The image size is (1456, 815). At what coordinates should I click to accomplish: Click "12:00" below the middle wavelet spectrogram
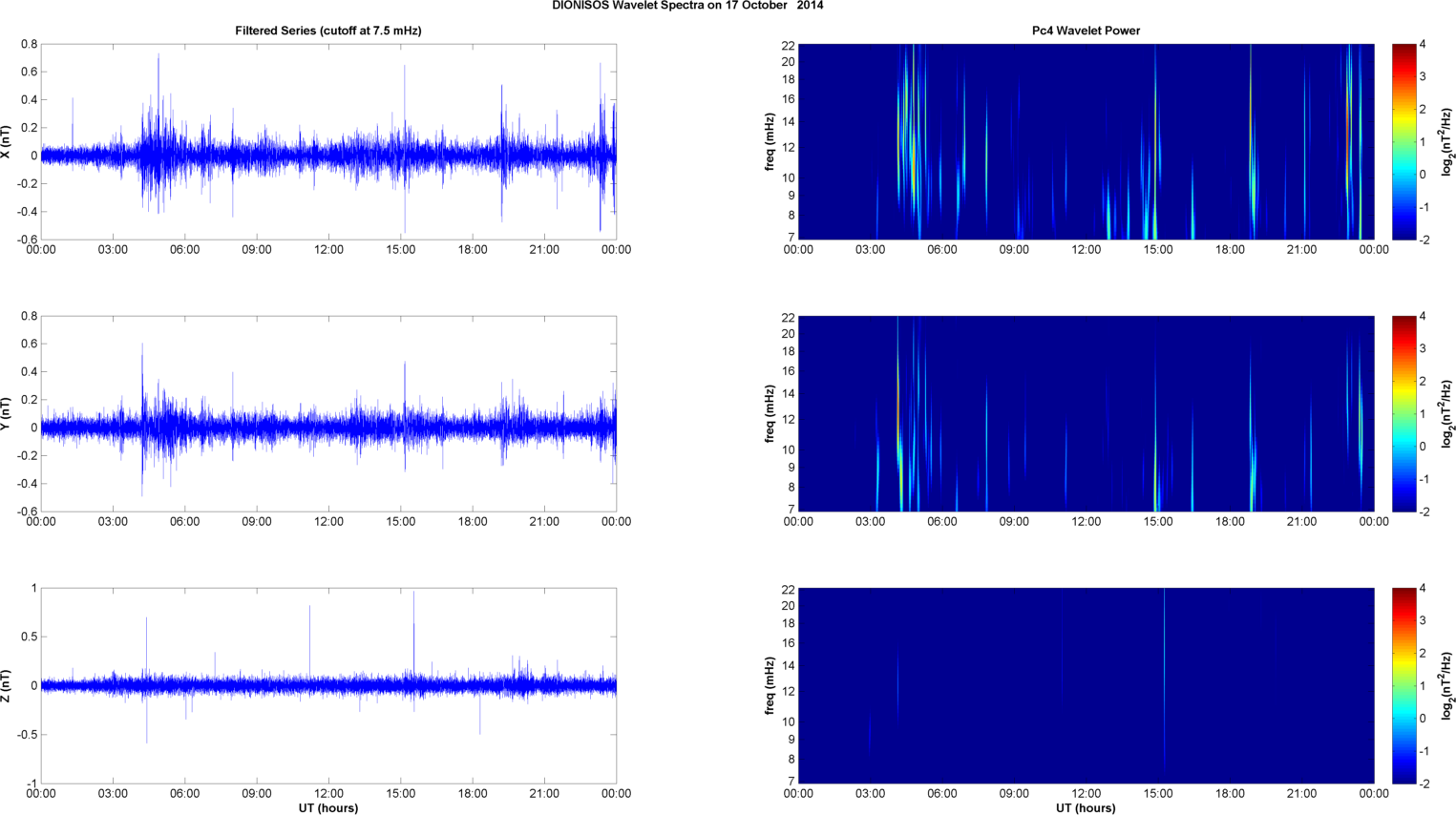pos(1086,522)
